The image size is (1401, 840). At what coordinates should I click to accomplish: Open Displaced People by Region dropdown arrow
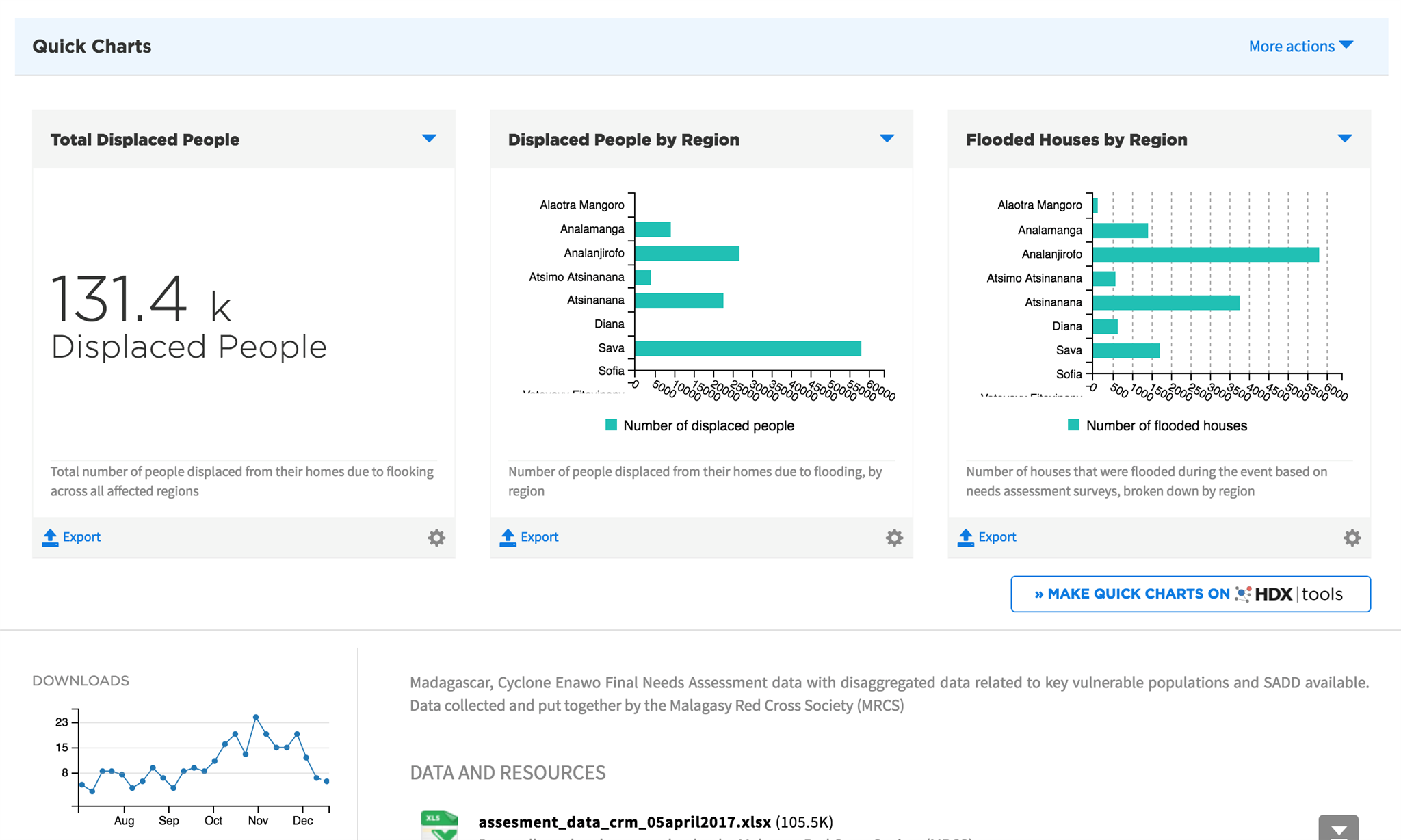point(887,139)
